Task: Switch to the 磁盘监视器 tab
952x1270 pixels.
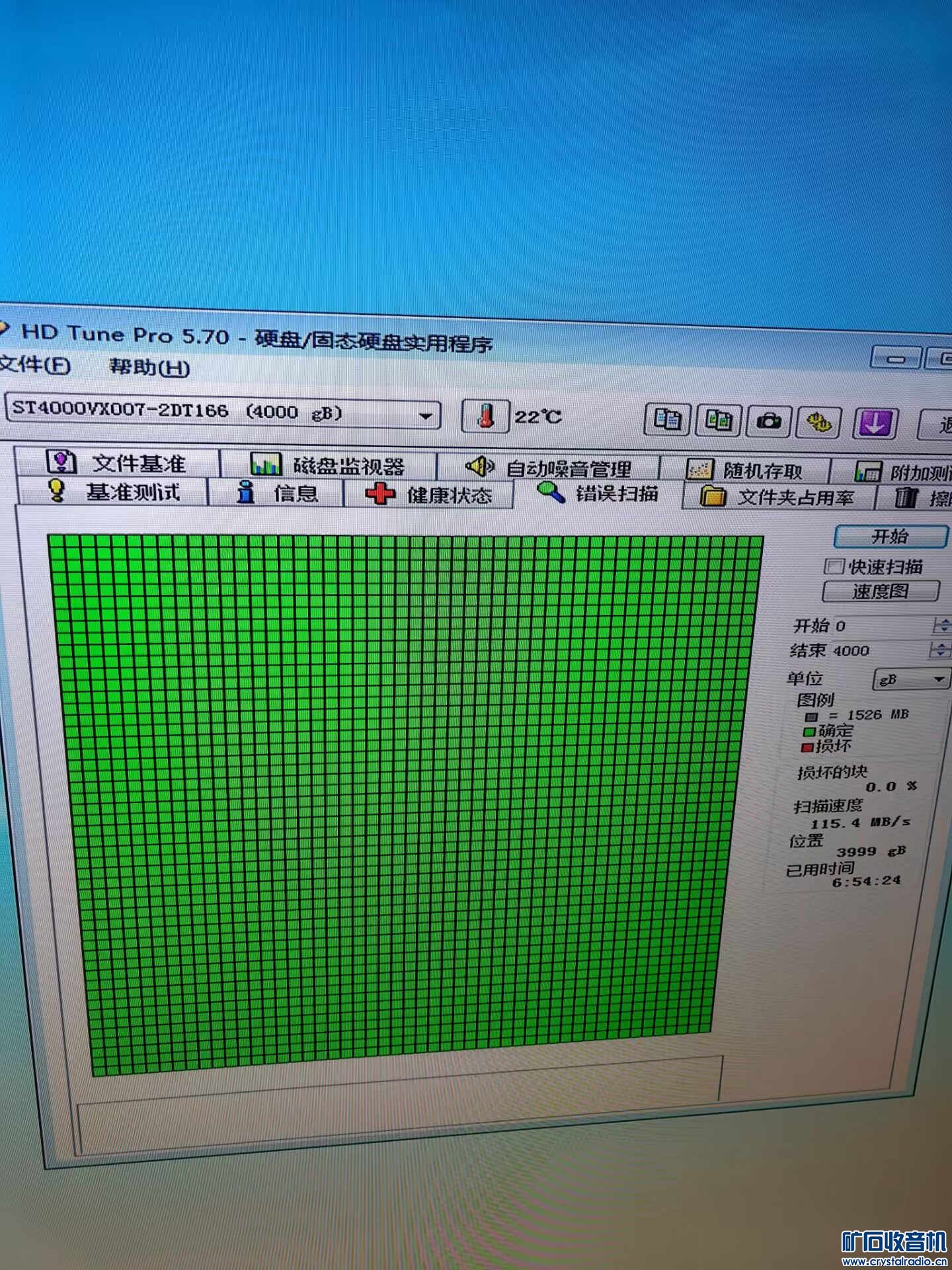Action: point(328,466)
